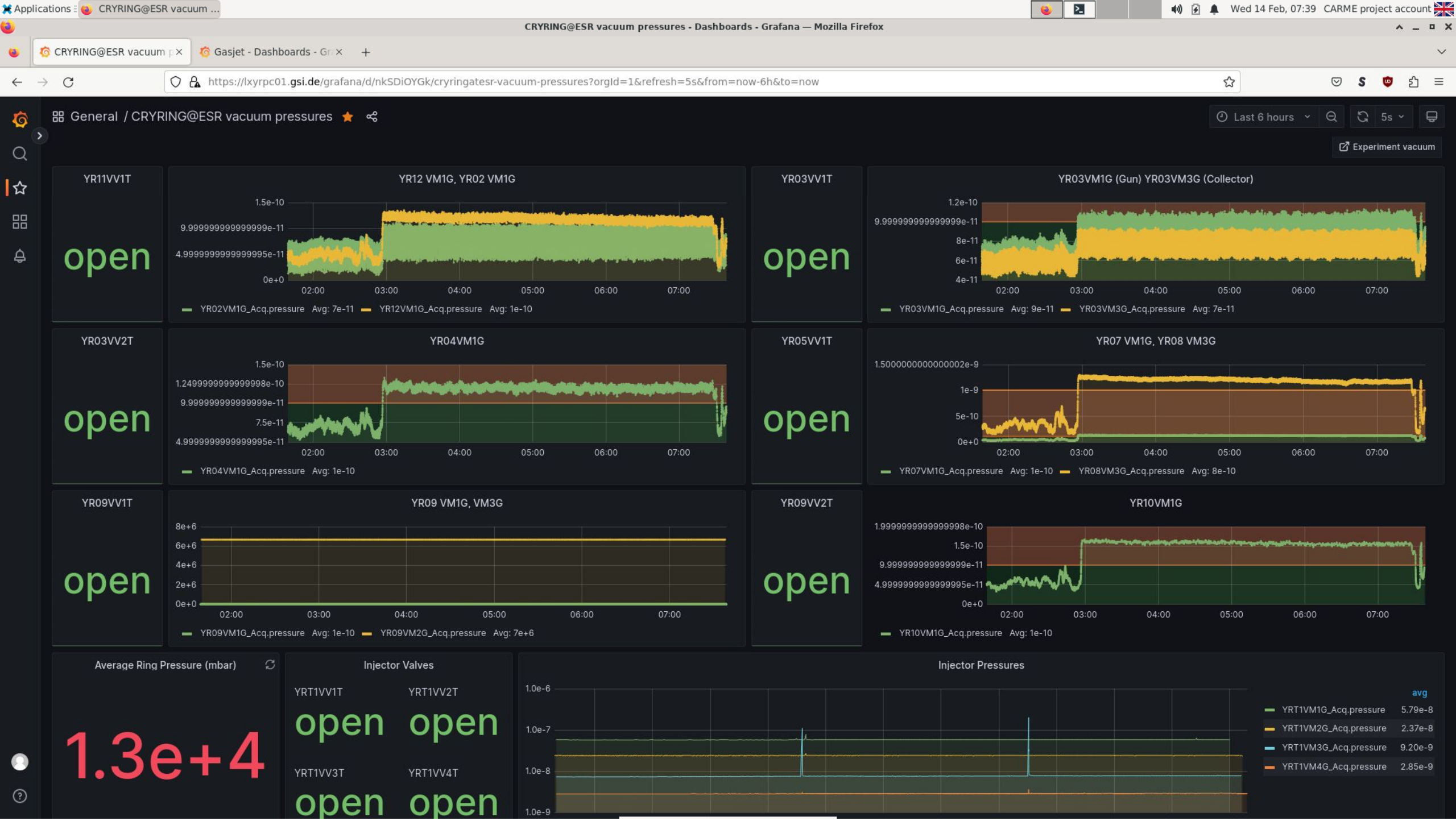Click the zoom out time range icon
The height and width of the screenshot is (821, 1456).
click(1331, 117)
